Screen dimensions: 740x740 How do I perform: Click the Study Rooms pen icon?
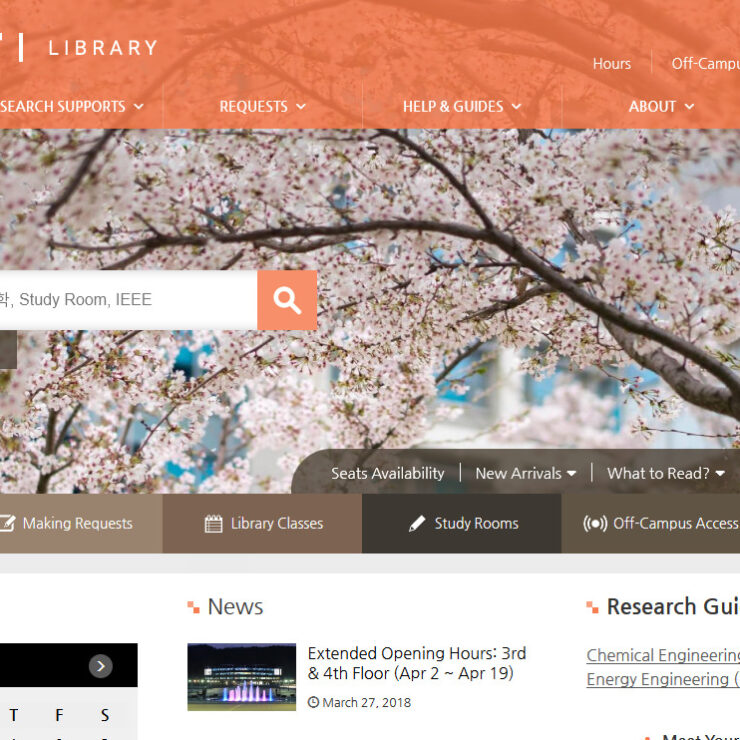click(417, 524)
